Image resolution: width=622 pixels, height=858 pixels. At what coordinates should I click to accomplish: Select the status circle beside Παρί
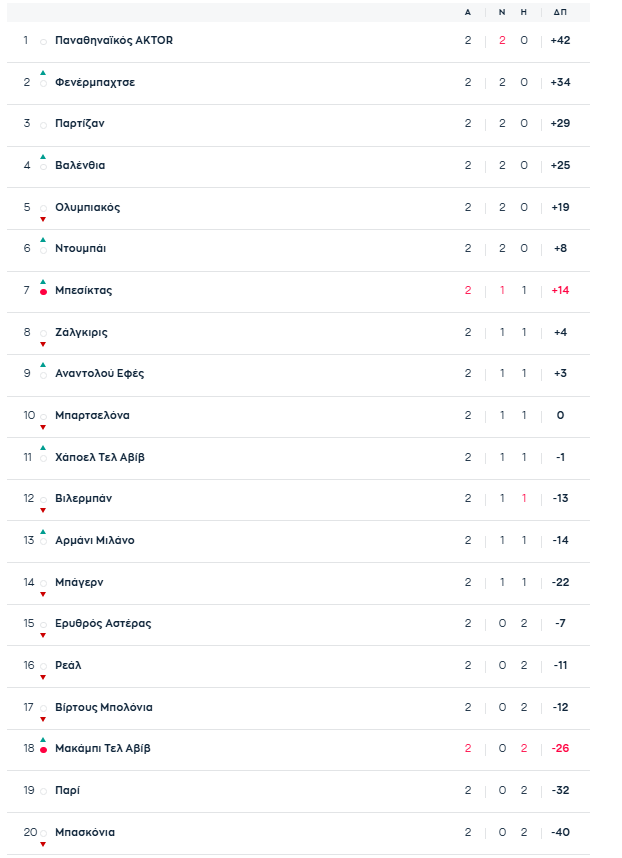click(43, 792)
